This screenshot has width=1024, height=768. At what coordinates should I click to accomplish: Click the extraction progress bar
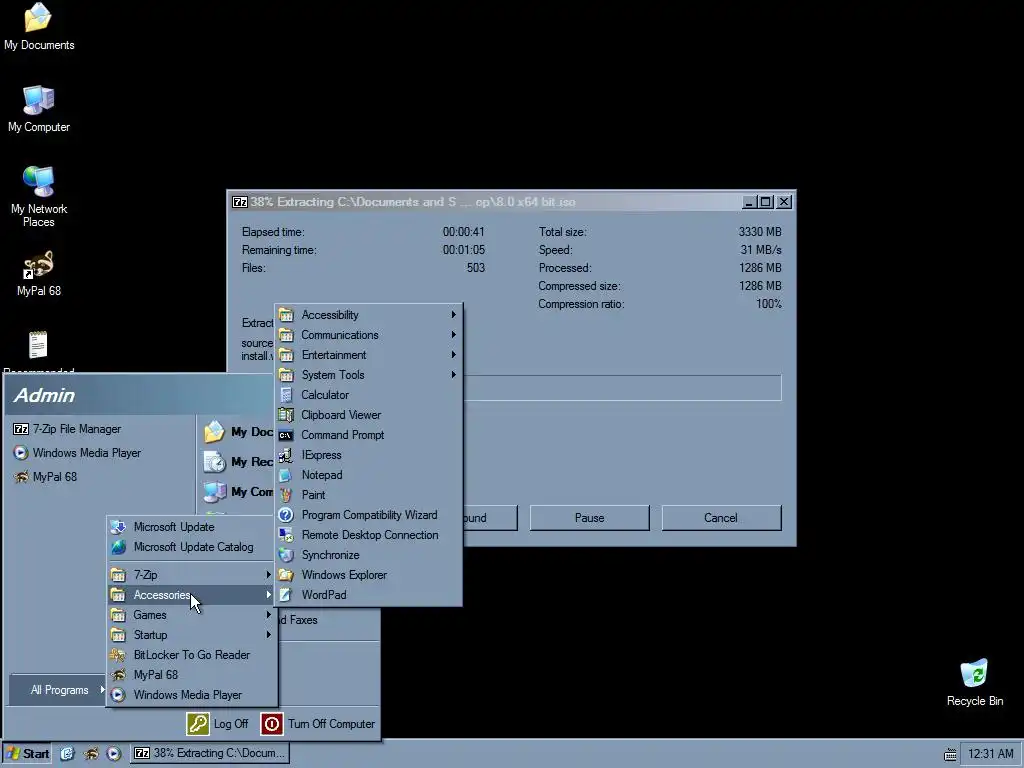pos(622,388)
